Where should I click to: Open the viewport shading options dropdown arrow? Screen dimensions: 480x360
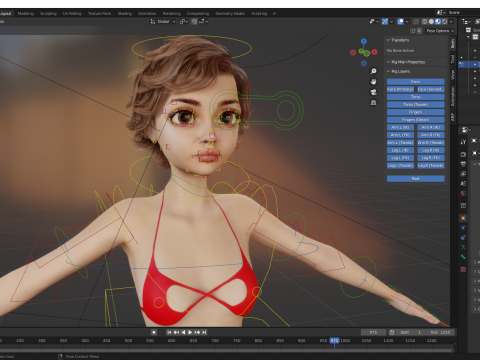(x=451, y=21)
